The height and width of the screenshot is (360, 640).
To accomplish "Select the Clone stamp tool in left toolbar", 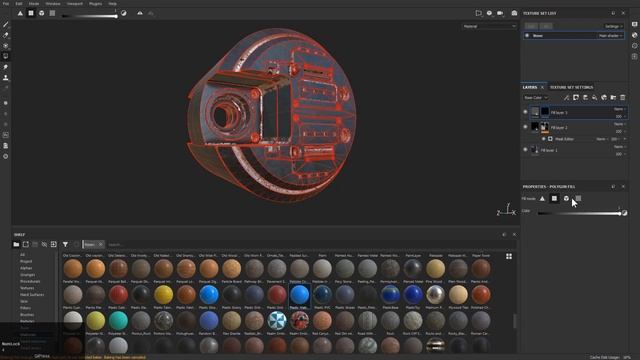I will coord(6,77).
